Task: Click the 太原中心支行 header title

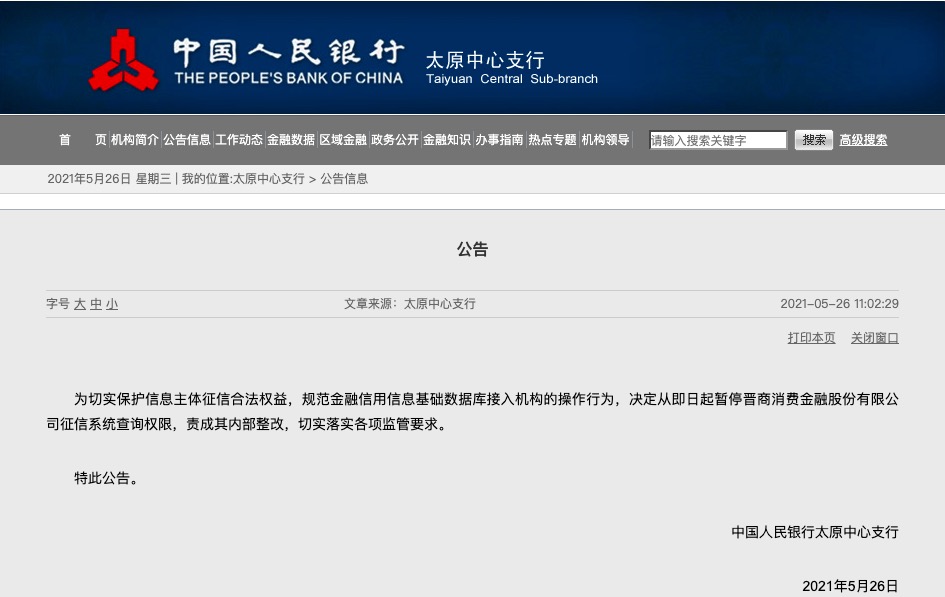Action: pos(485,60)
